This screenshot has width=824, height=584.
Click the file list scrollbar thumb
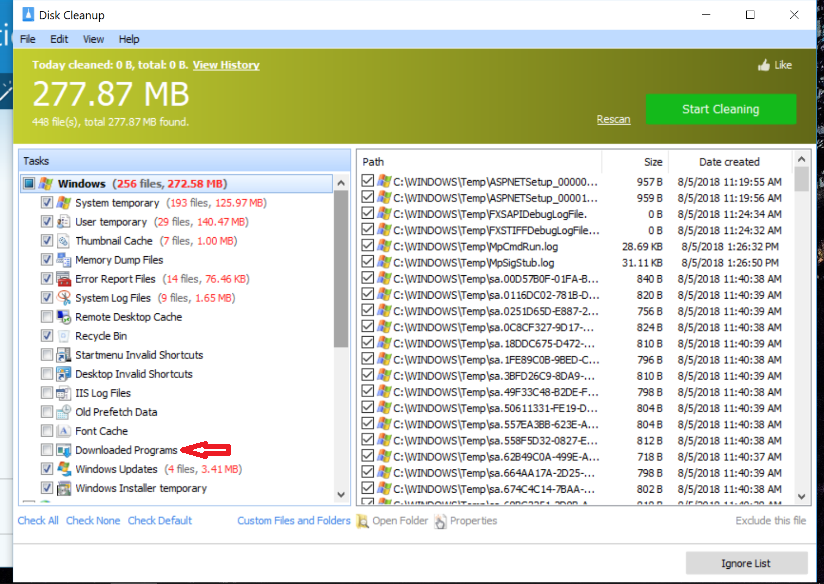pyautogui.click(x=801, y=179)
